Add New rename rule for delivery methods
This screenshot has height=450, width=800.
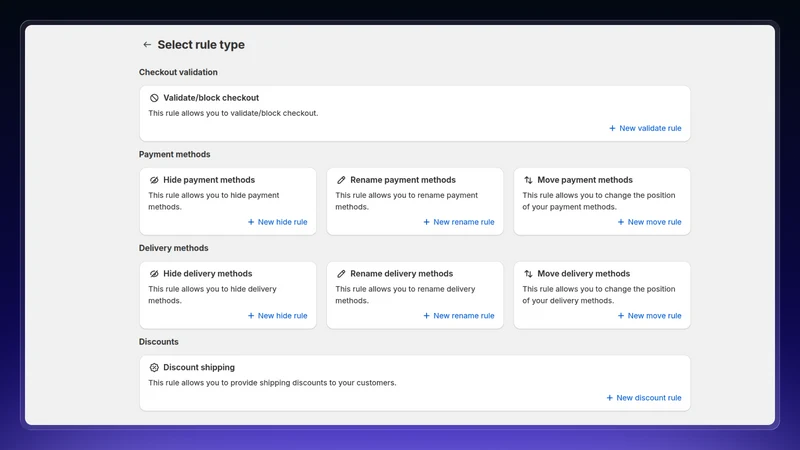459,316
